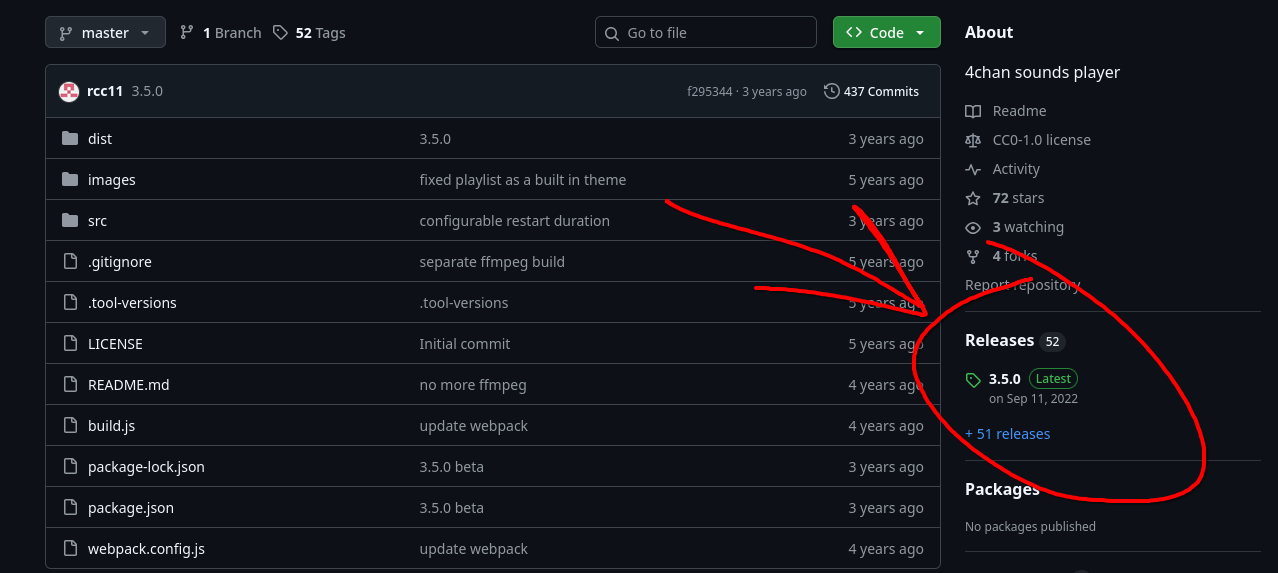Open the build.js file
1278x573 pixels.
[x=111, y=426]
